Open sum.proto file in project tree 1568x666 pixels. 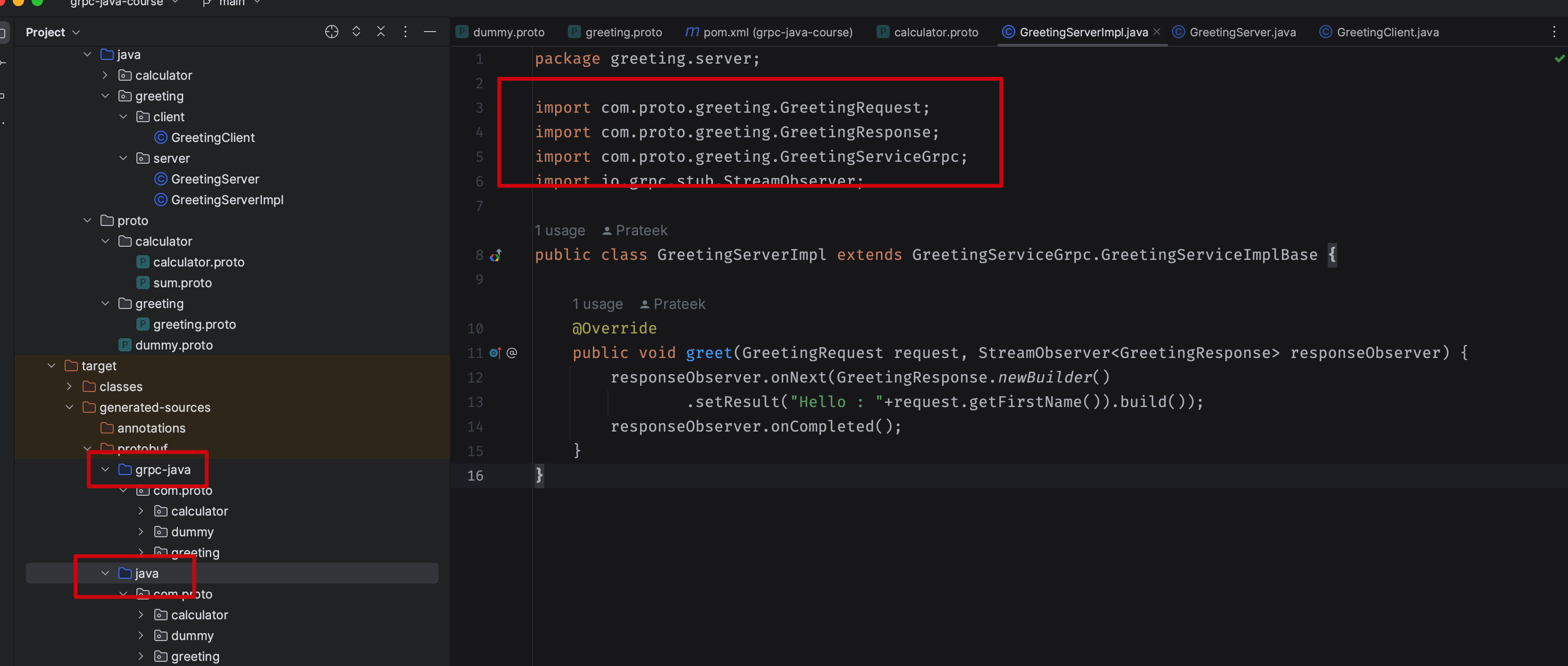click(182, 283)
